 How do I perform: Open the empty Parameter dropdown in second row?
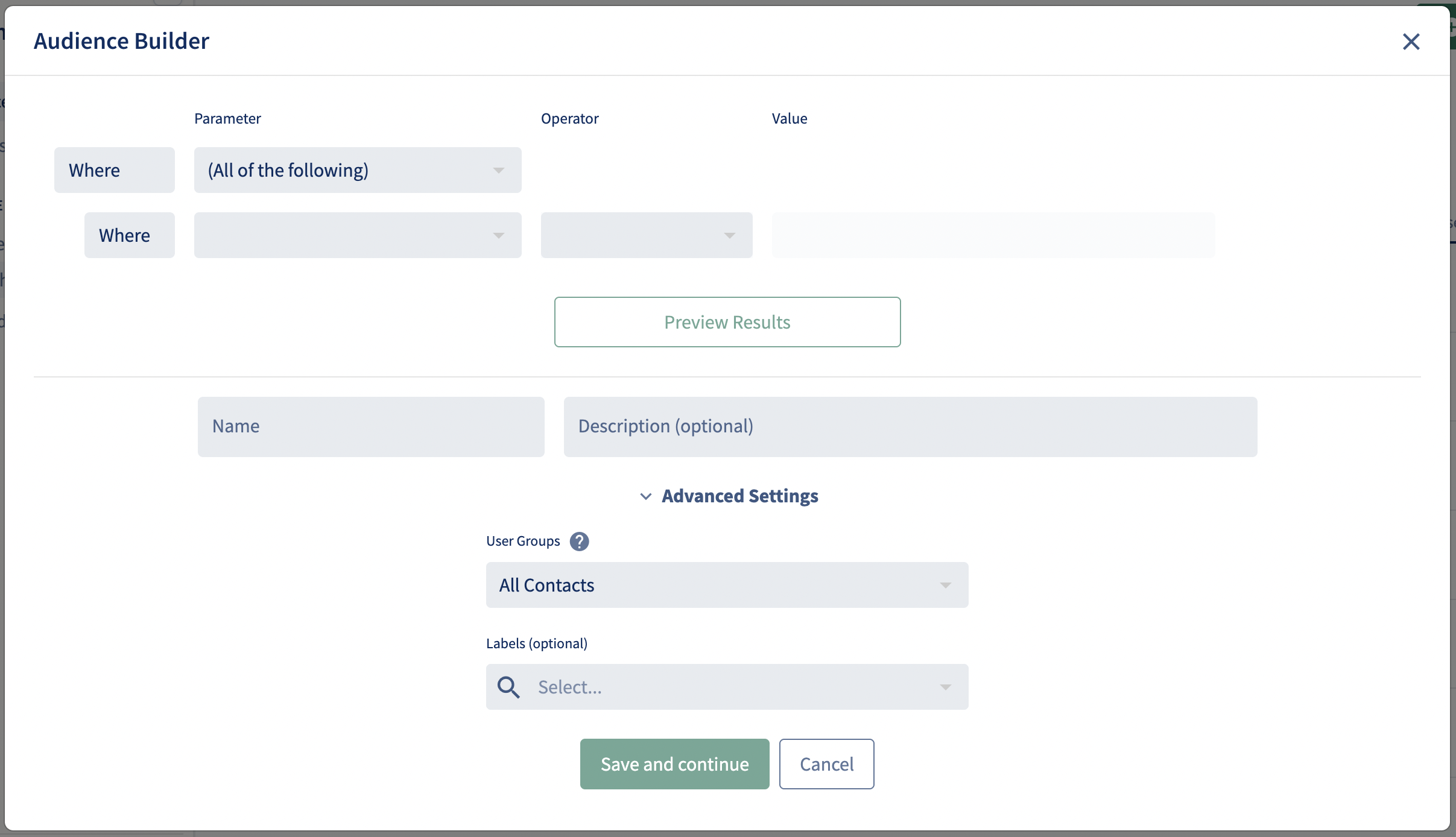tap(358, 235)
